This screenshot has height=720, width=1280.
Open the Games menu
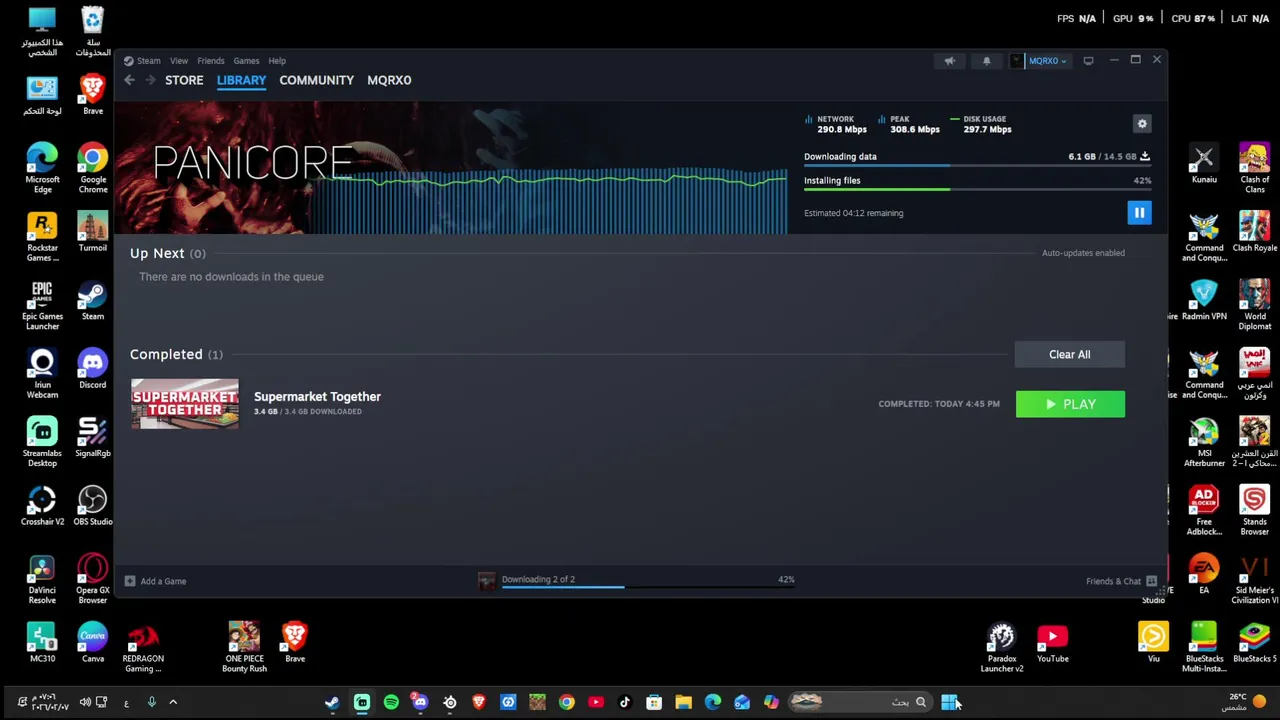pyautogui.click(x=246, y=61)
